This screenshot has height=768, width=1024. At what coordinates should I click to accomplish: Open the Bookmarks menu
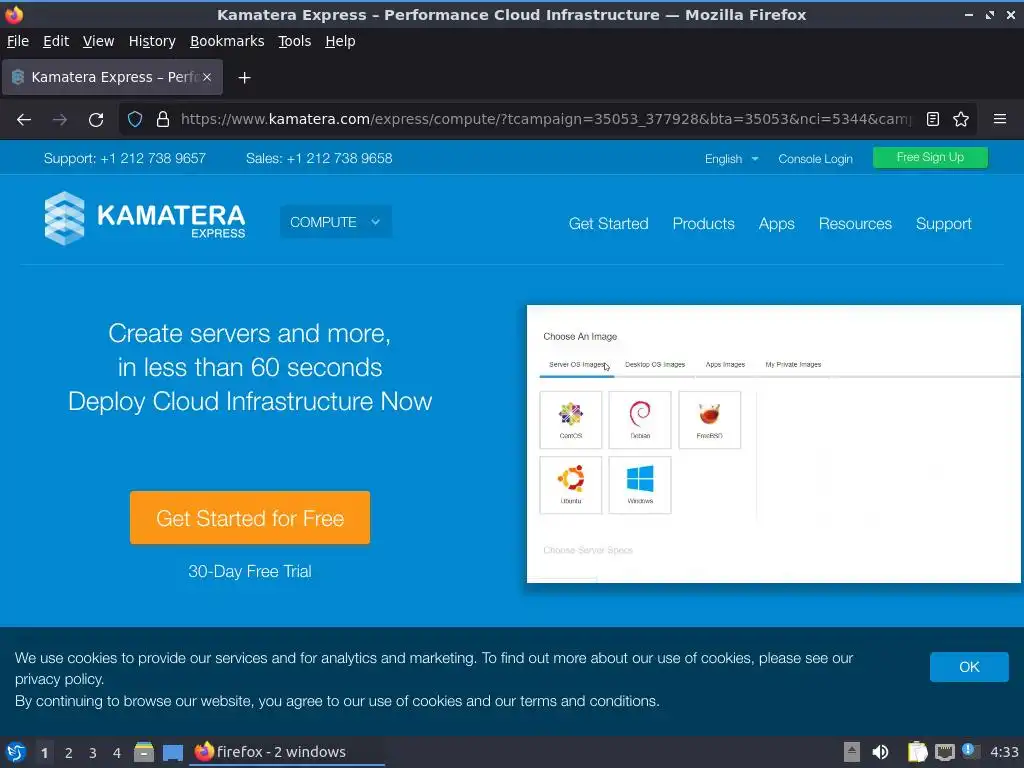point(227,41)
